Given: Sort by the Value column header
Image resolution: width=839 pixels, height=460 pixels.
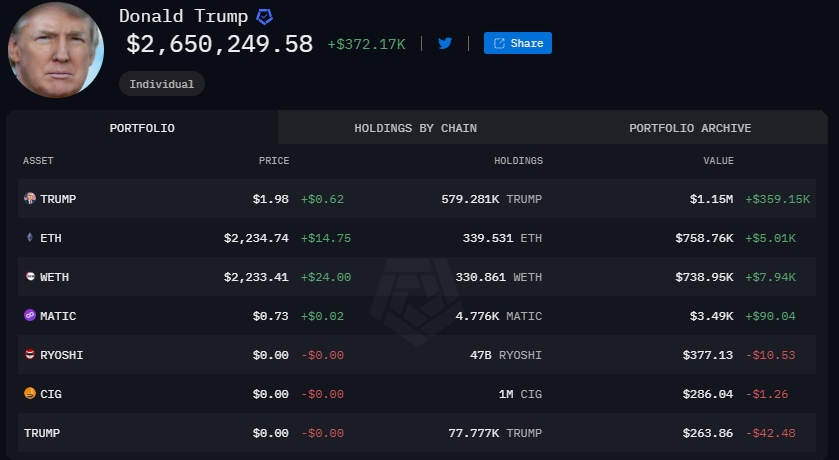Looking at the screenshot, I should pos(718,161).
